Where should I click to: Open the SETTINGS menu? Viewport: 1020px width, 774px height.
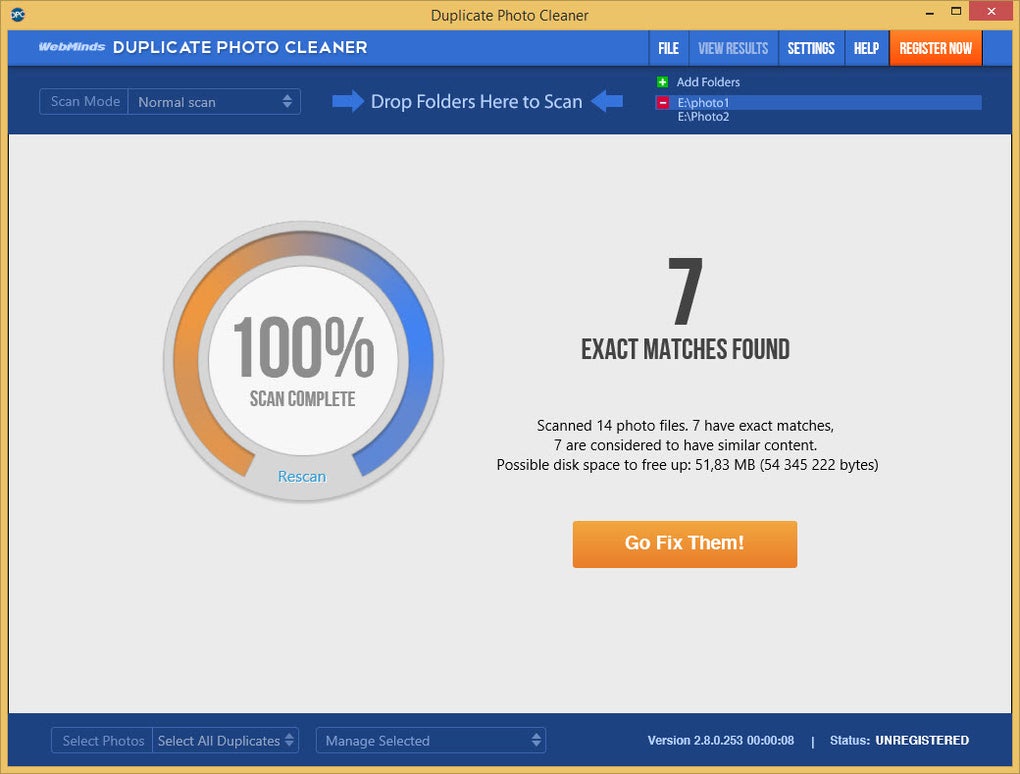[811, 48]
